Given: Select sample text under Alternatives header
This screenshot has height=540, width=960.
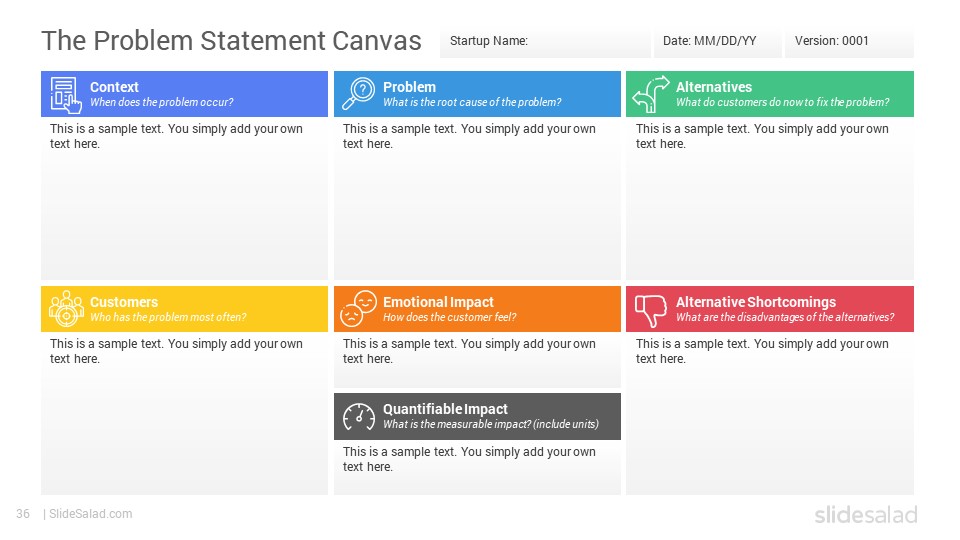Looking at the screenshot, I should pyautogui.click(x=762, y=136).
